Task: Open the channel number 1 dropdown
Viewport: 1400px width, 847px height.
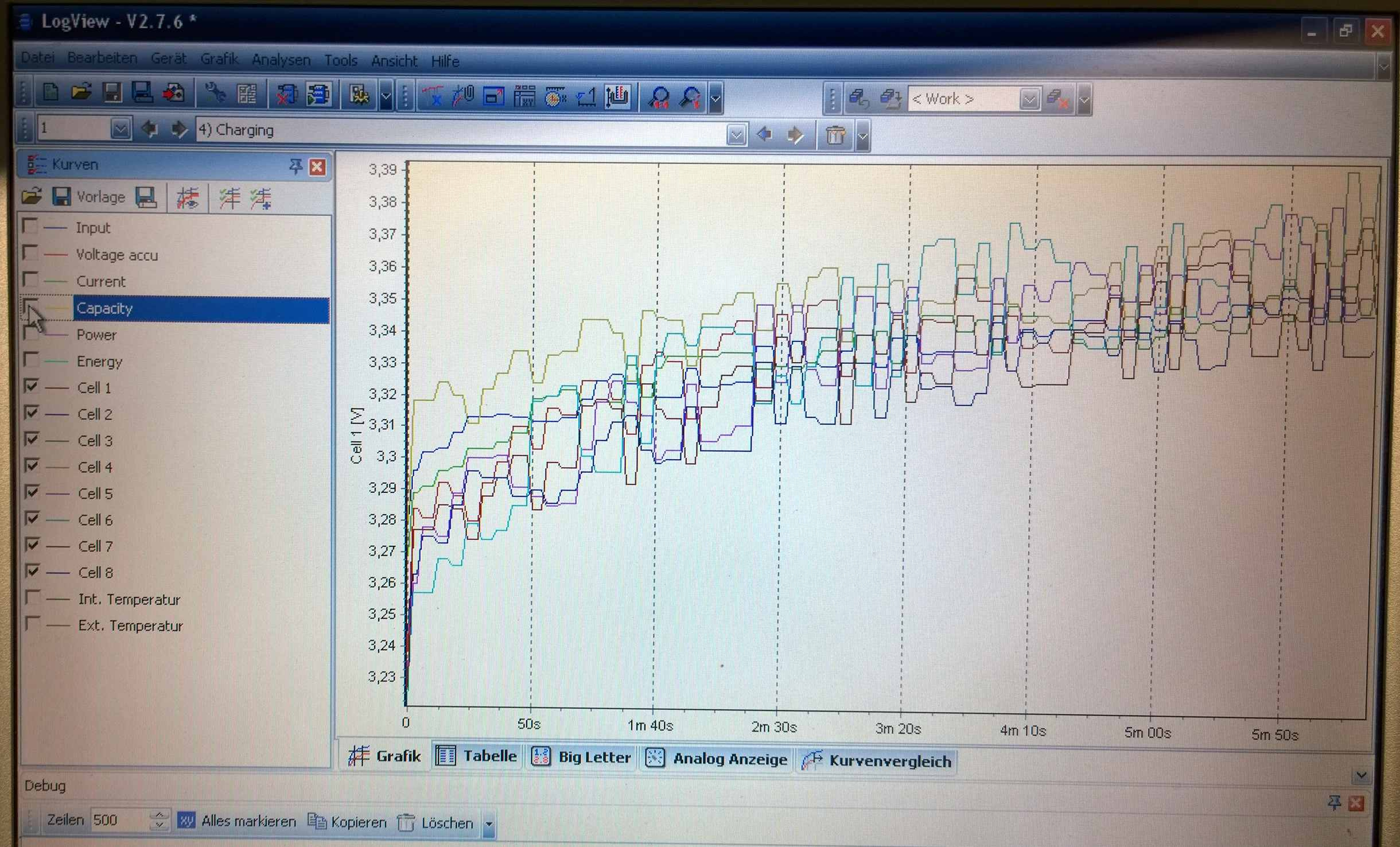Action: coord(120,129)
